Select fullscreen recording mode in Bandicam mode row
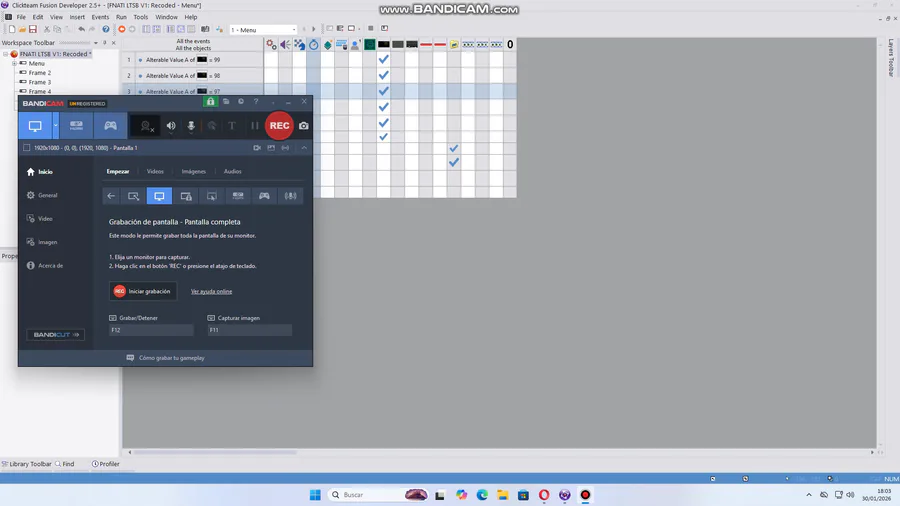This screenshot has height=506, width=900. tap(159, 196)
